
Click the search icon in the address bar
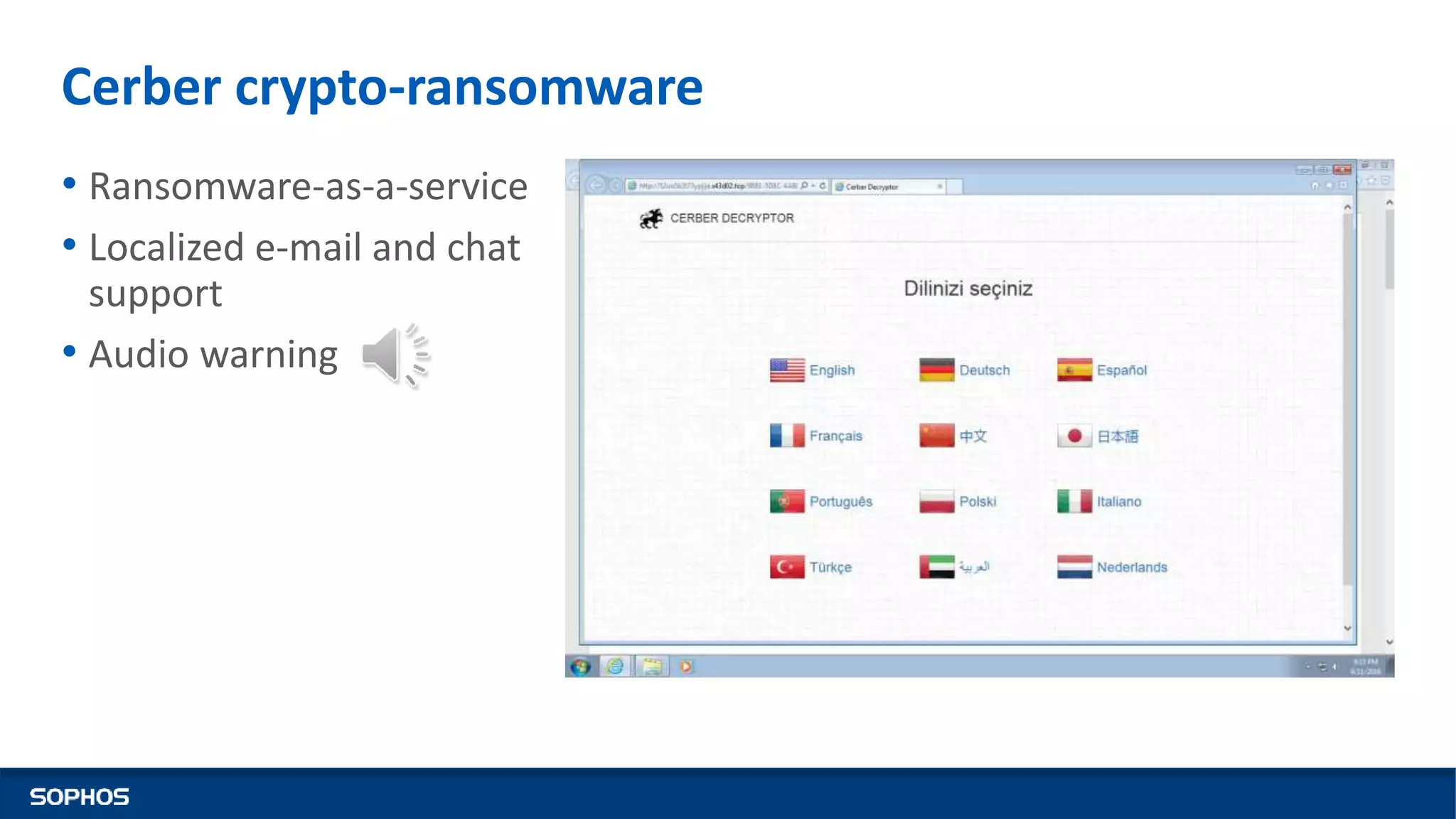tap(805, 186)
